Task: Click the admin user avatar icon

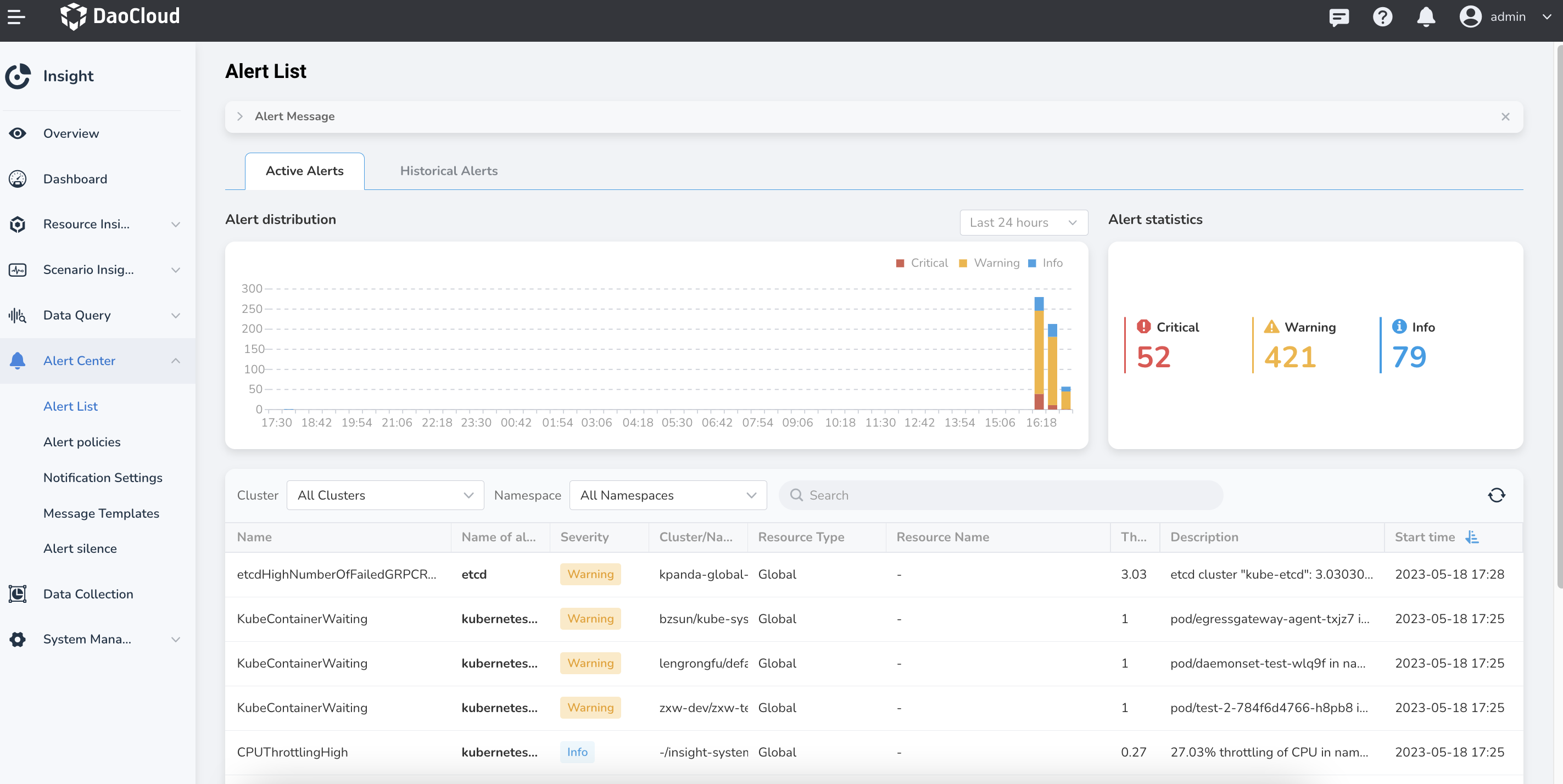Action: [1470, 17]
